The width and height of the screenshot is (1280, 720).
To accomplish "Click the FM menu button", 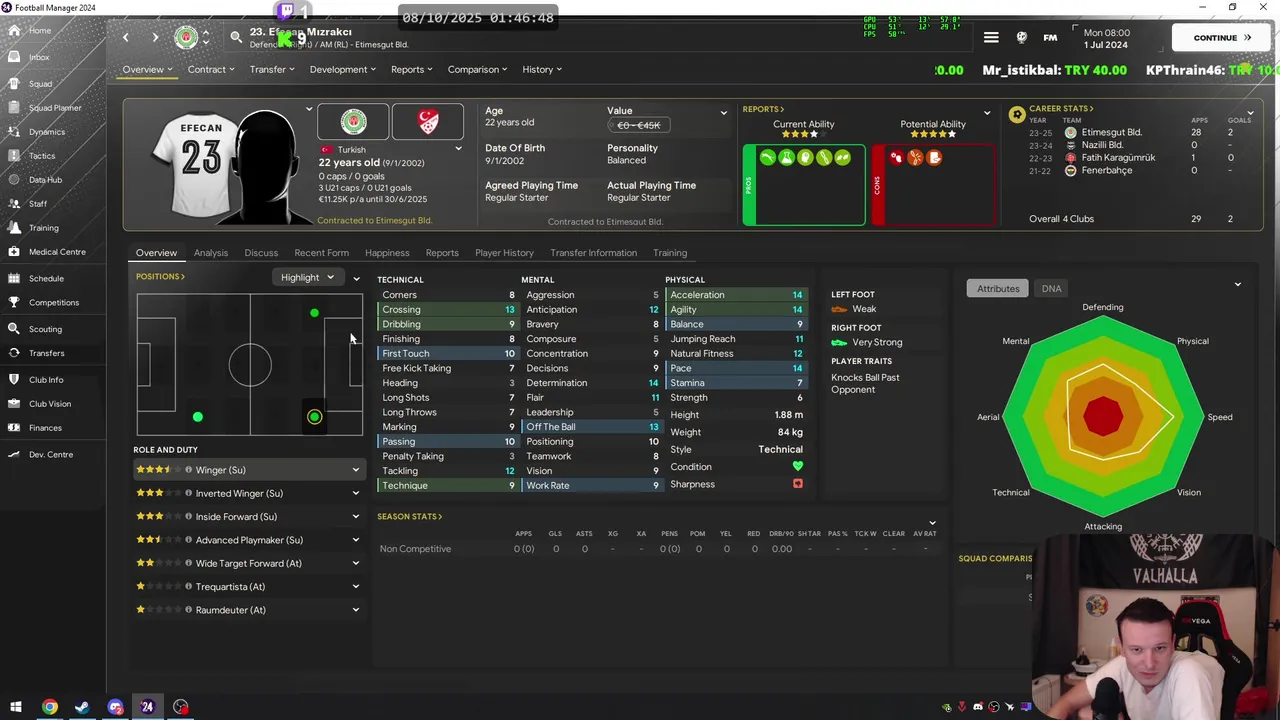I will (x=1050, y=38).
